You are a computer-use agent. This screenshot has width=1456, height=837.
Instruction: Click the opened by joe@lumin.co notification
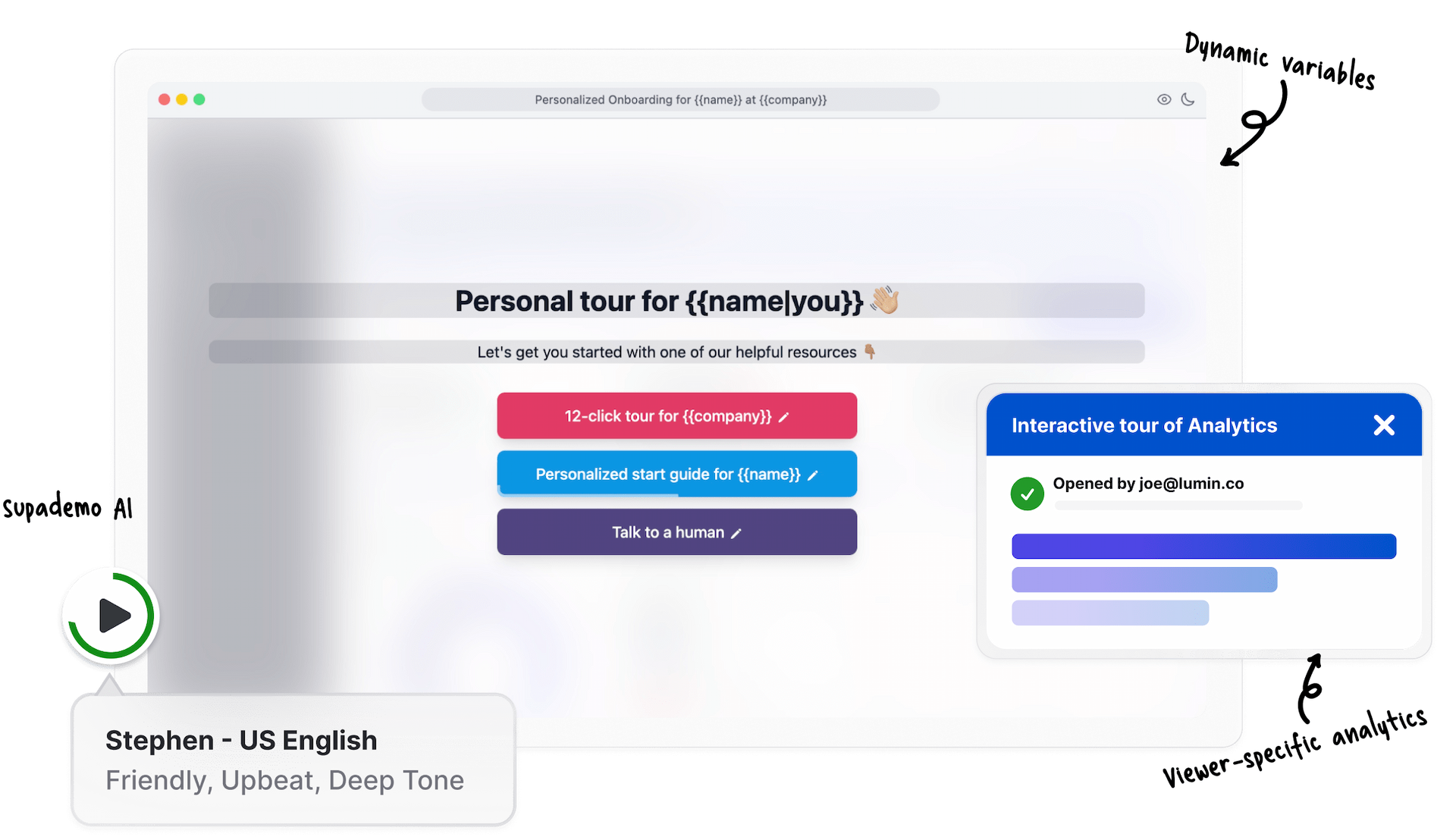click(x=1150, y=485)
